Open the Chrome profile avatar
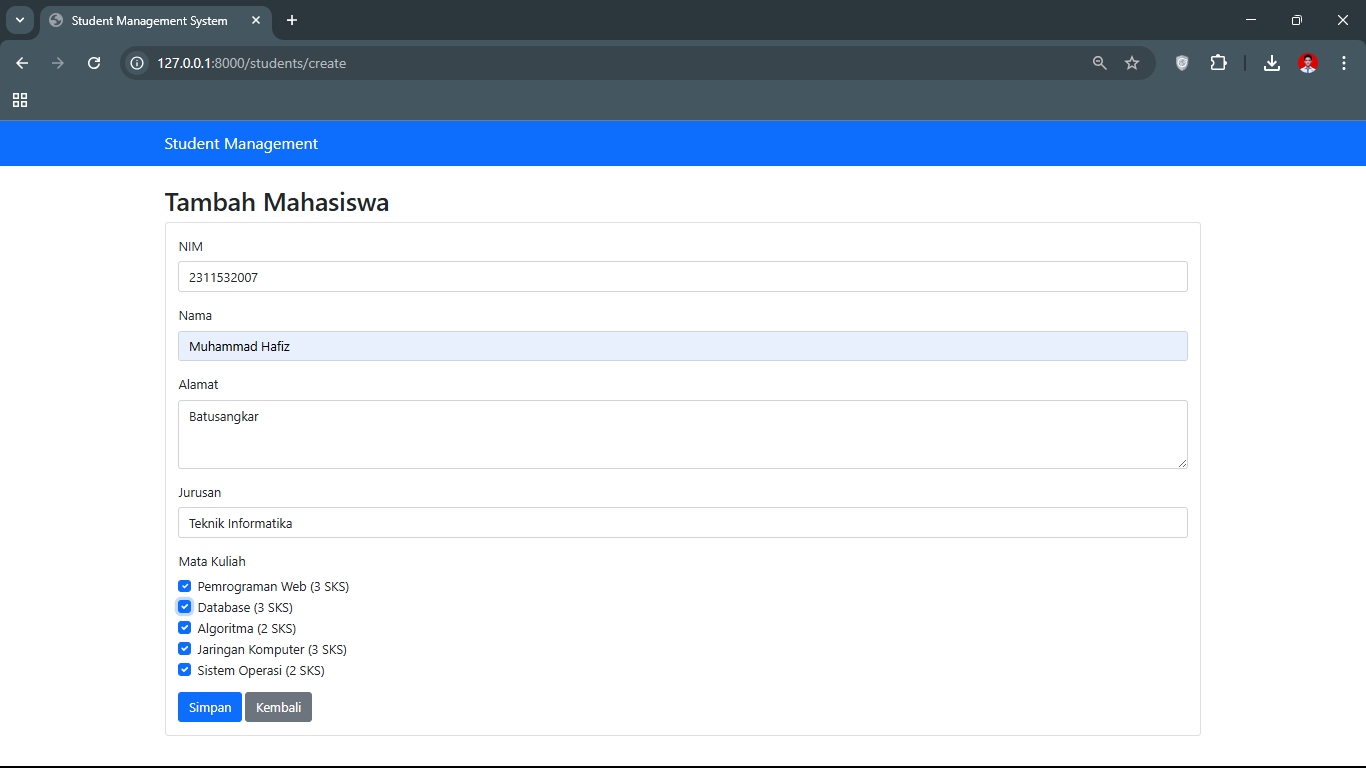This screenshot has width=1366, height=768. [1308, 63]
